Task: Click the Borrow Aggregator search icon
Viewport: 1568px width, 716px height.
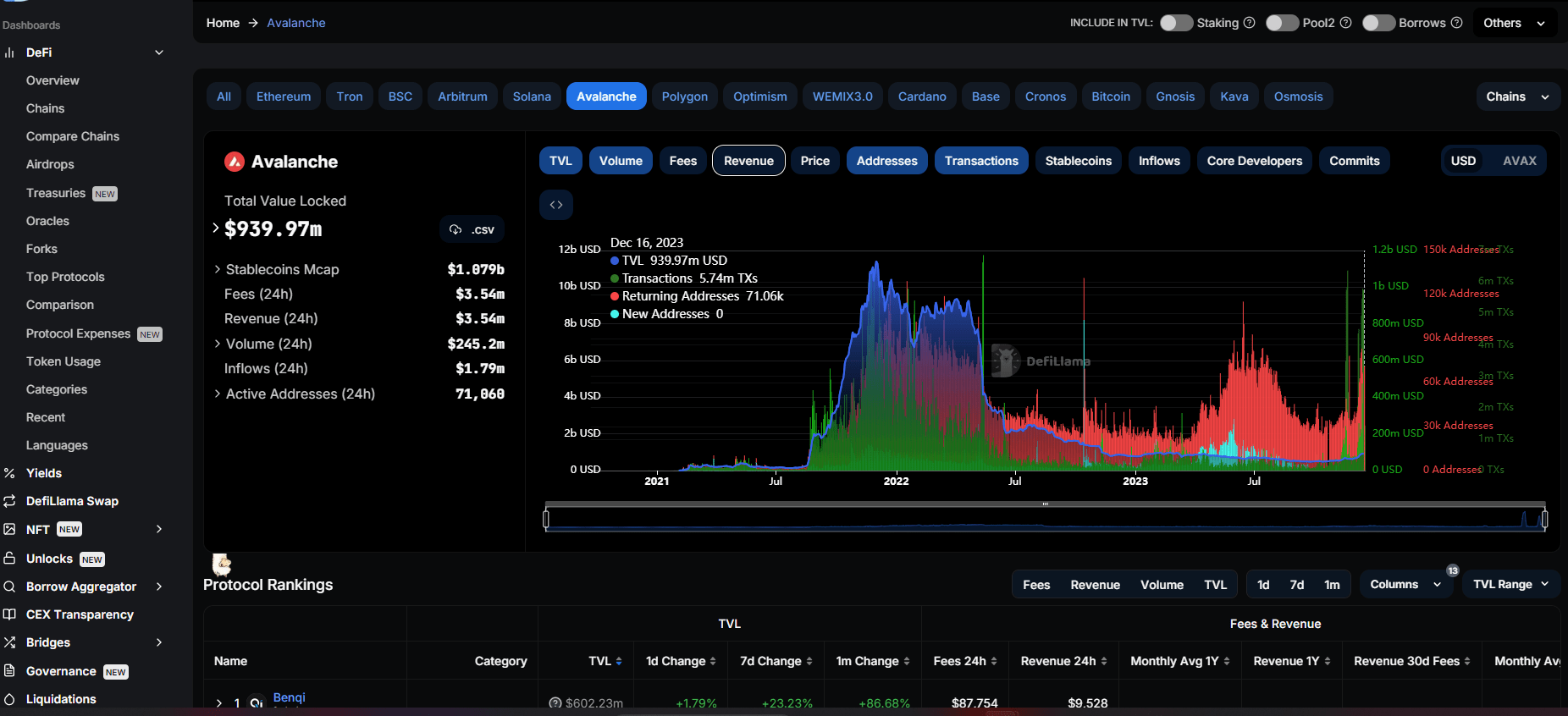Action: coord(9,587)
